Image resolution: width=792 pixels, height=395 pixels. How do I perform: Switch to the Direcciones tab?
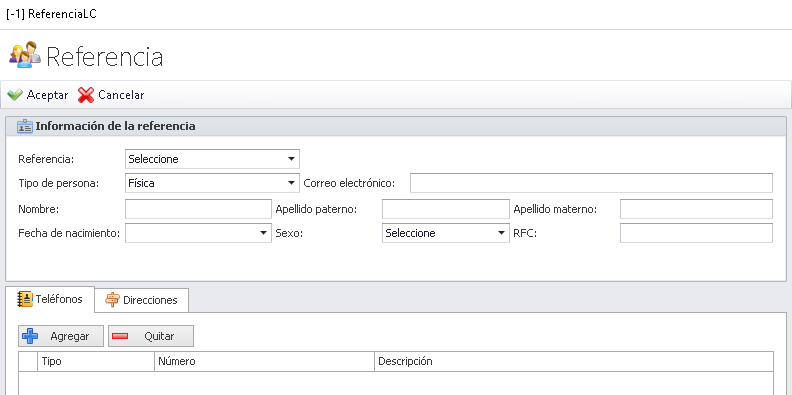(142, 301)
